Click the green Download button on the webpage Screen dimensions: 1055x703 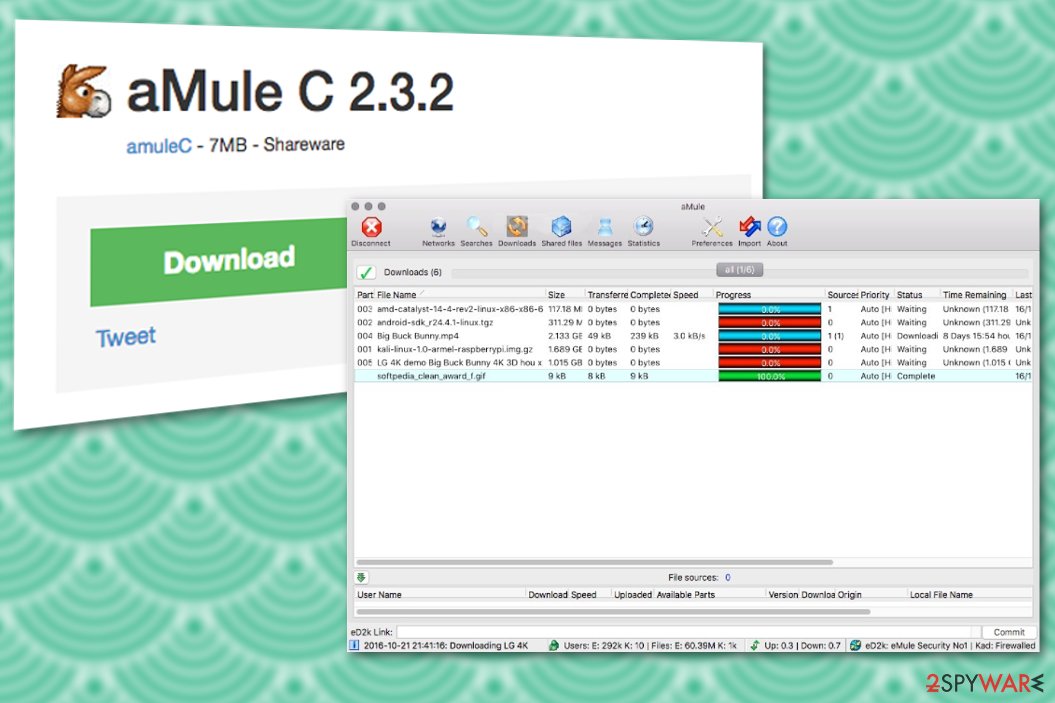coord(219,262)
